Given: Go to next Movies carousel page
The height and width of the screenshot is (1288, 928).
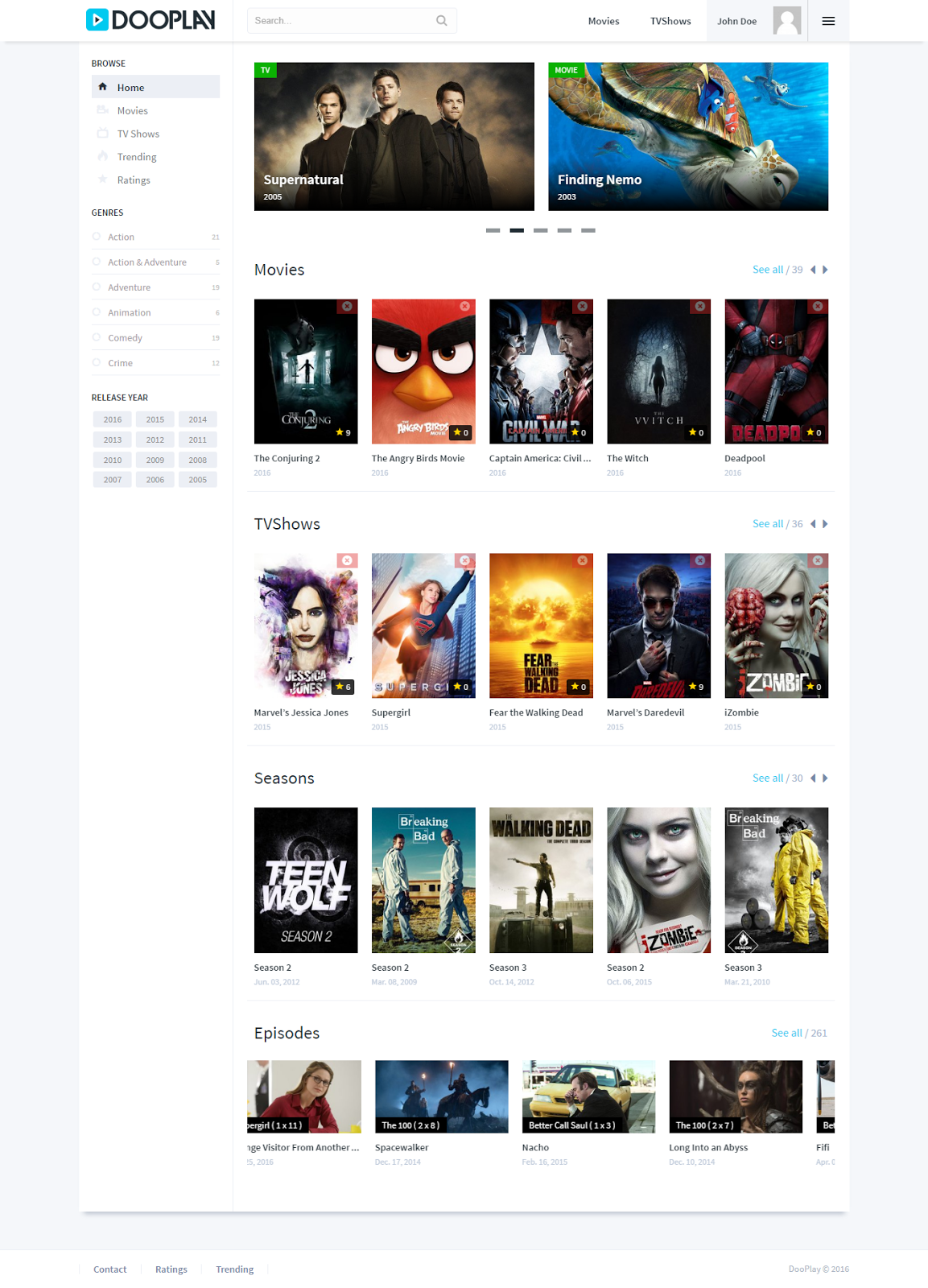Looking at the screenshot, I should (x=825, y=270).
